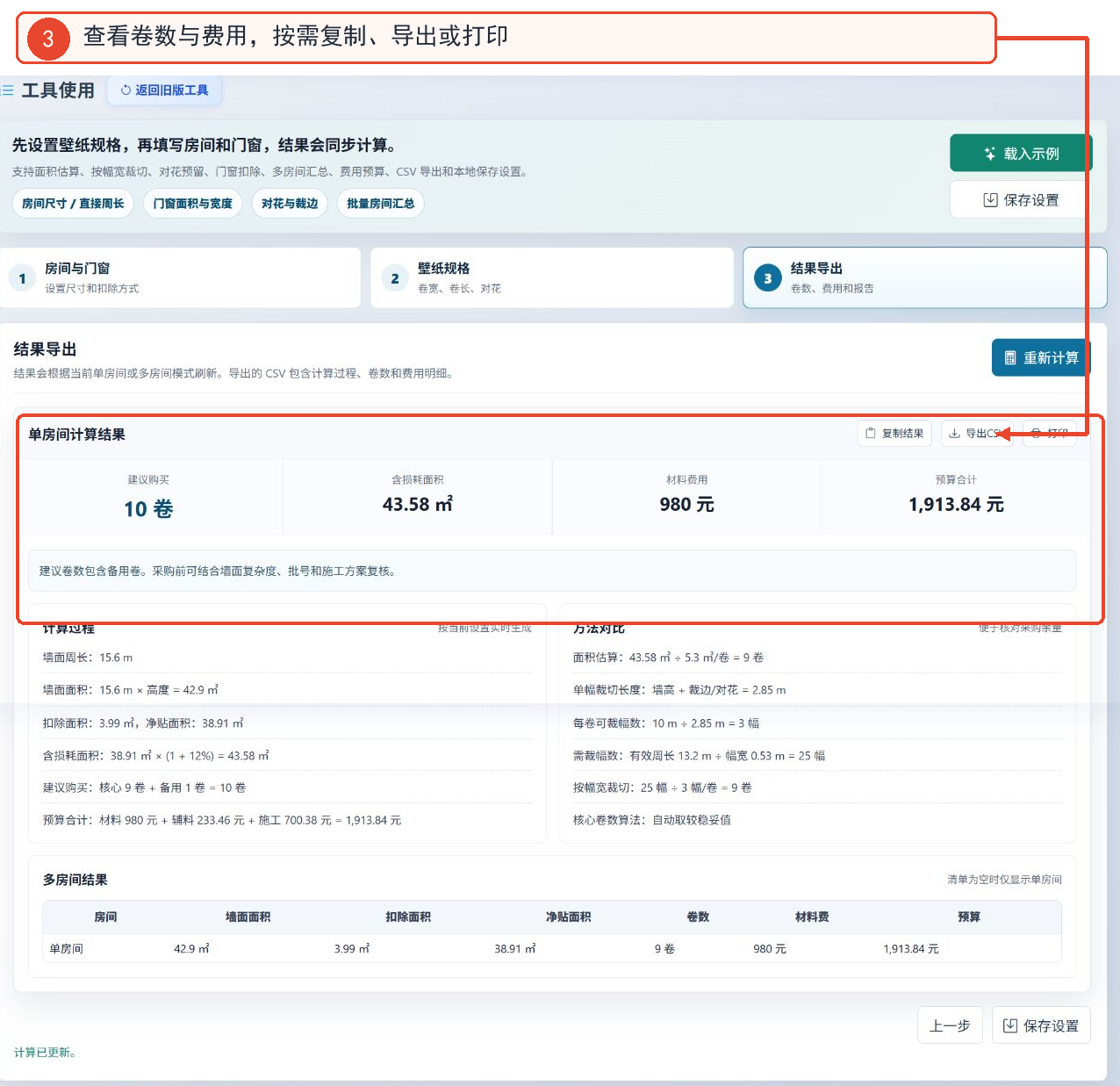This screenshot has height=1086, width=1120.
Task: Click the 建议购买 value 10 卷
Action: 148,509
